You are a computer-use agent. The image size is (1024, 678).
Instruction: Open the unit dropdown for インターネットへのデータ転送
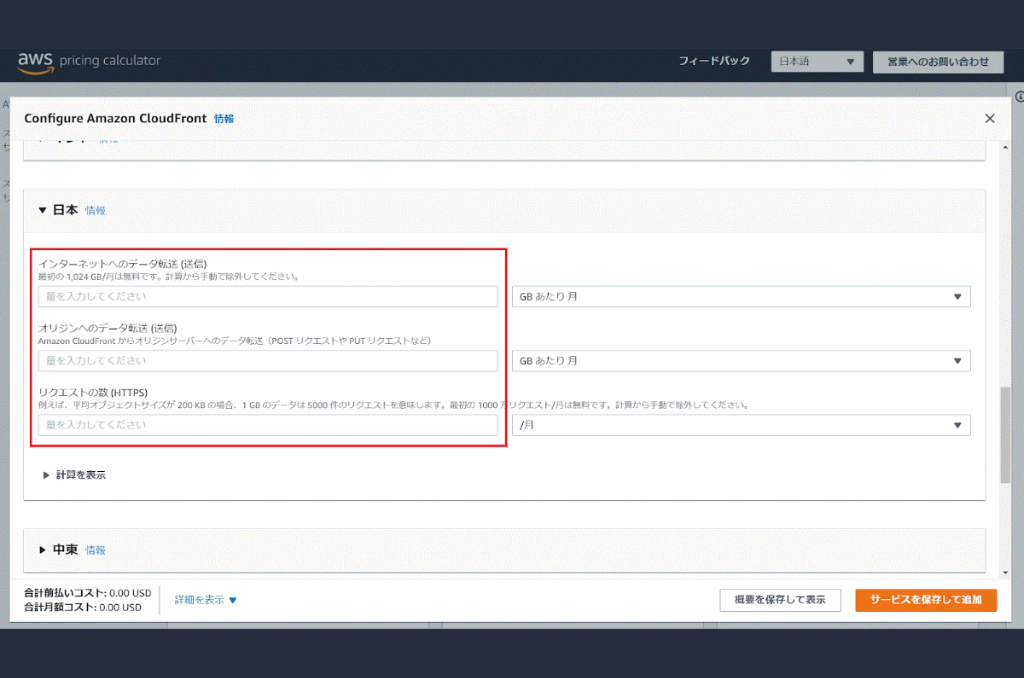coord(741,297)
